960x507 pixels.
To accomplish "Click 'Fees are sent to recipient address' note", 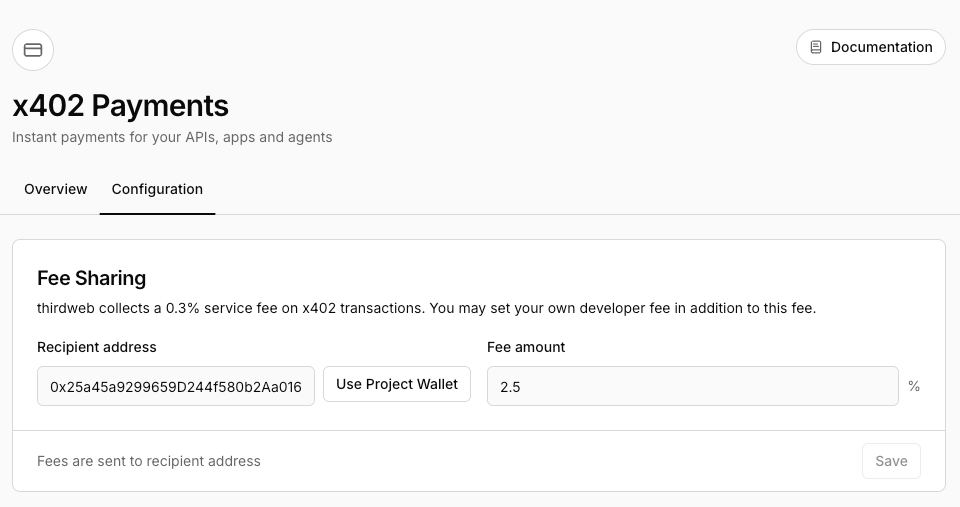I will click(x=149, y=461).
